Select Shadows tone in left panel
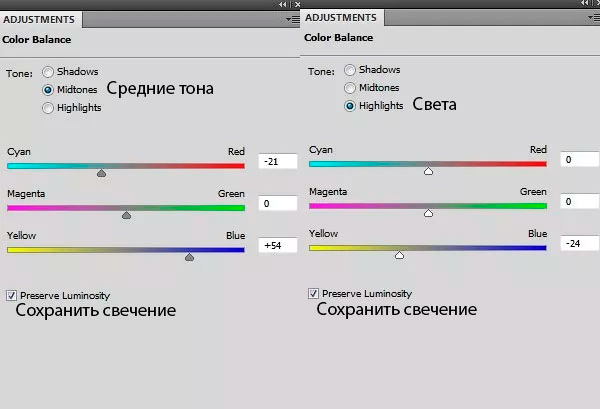 48,72
